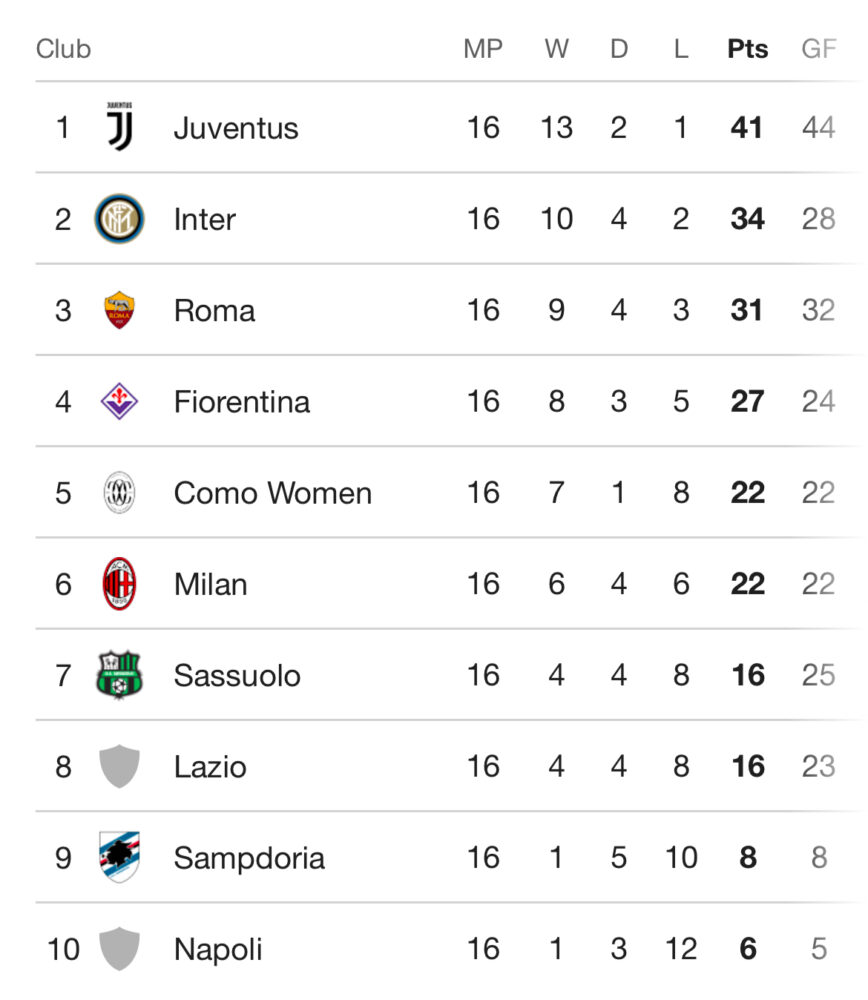Image resolution: width=868 pixels, height=1000 pixels.
Task: Click the Fiorentina club crest
Action: (x=119, y=401)
